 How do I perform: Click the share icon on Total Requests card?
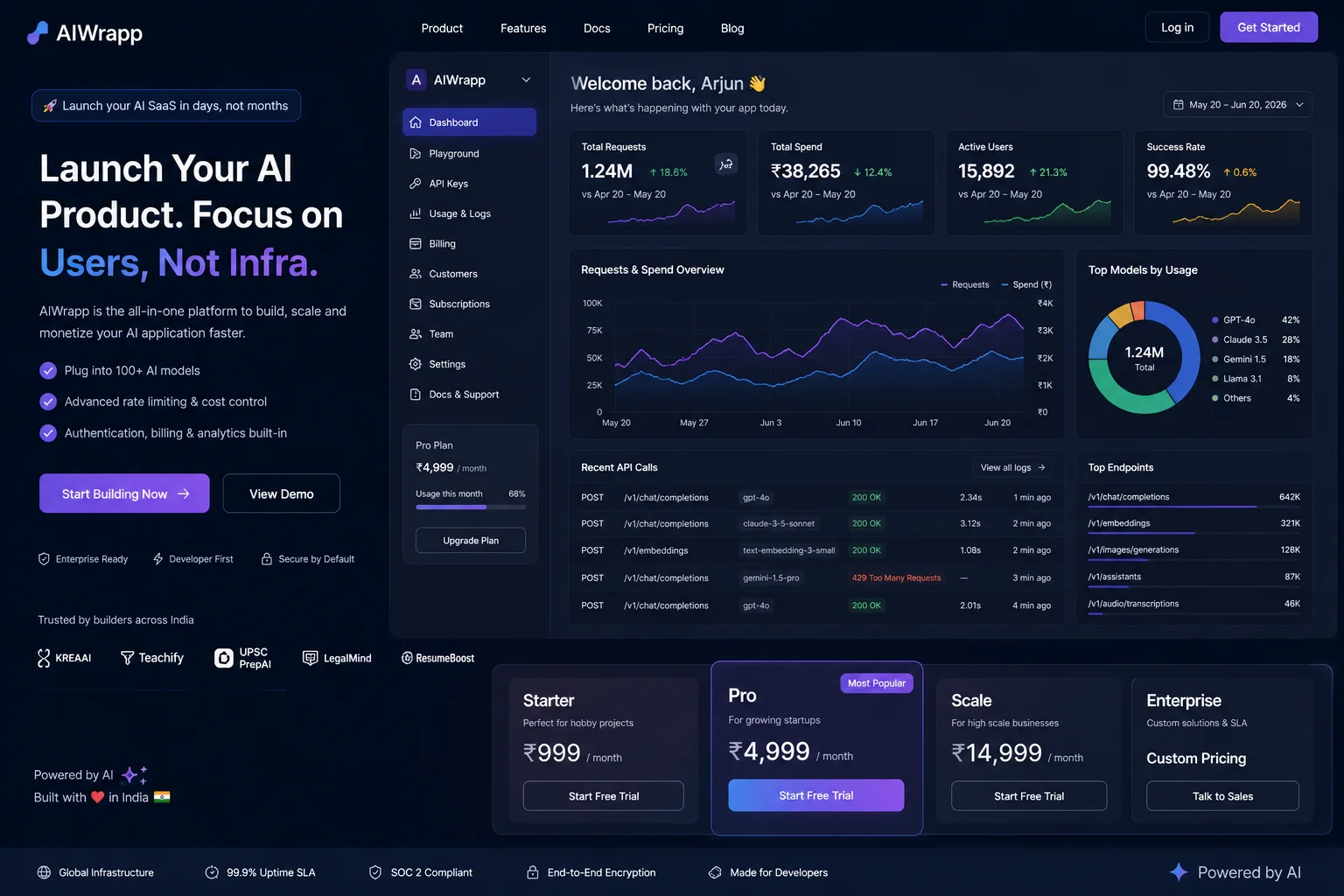(726, 164)
